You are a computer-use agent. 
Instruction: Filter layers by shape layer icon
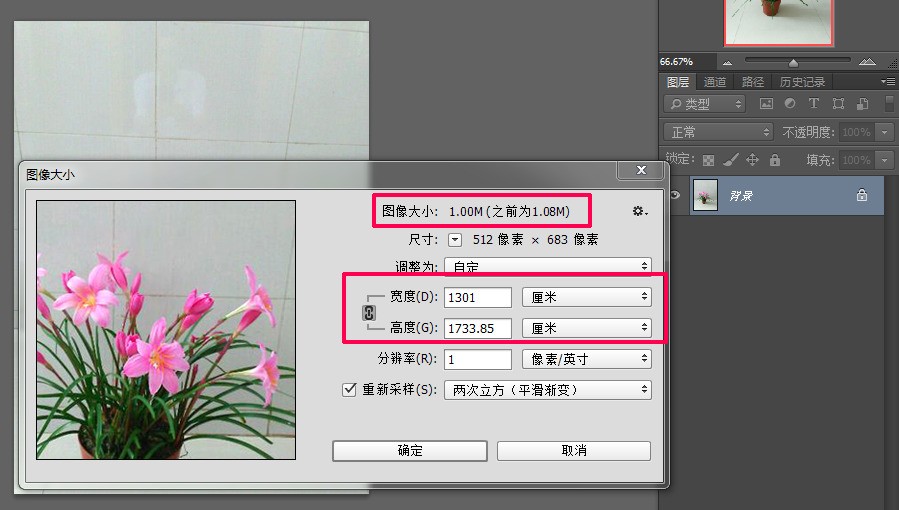838,104
